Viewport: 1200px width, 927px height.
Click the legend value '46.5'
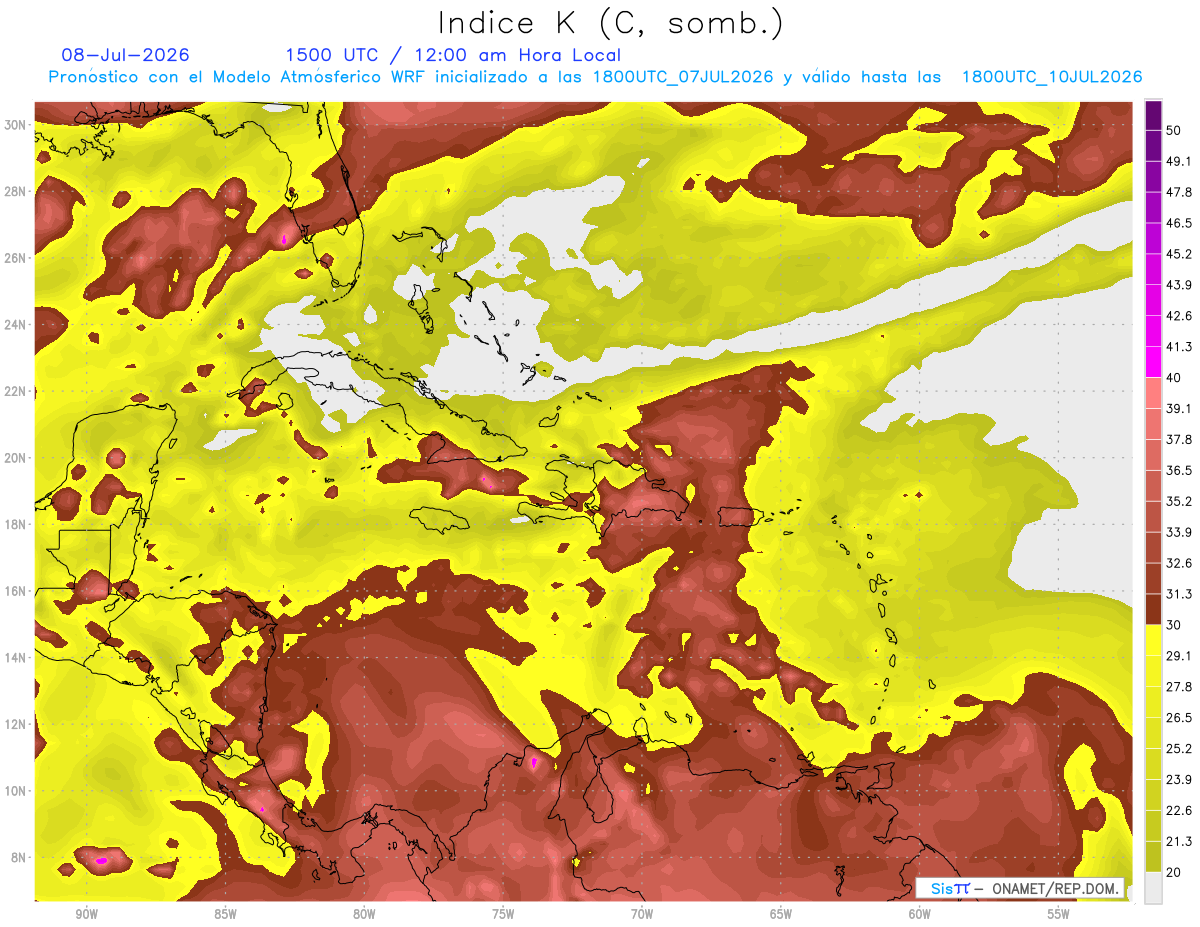(x=1179, y=223)
